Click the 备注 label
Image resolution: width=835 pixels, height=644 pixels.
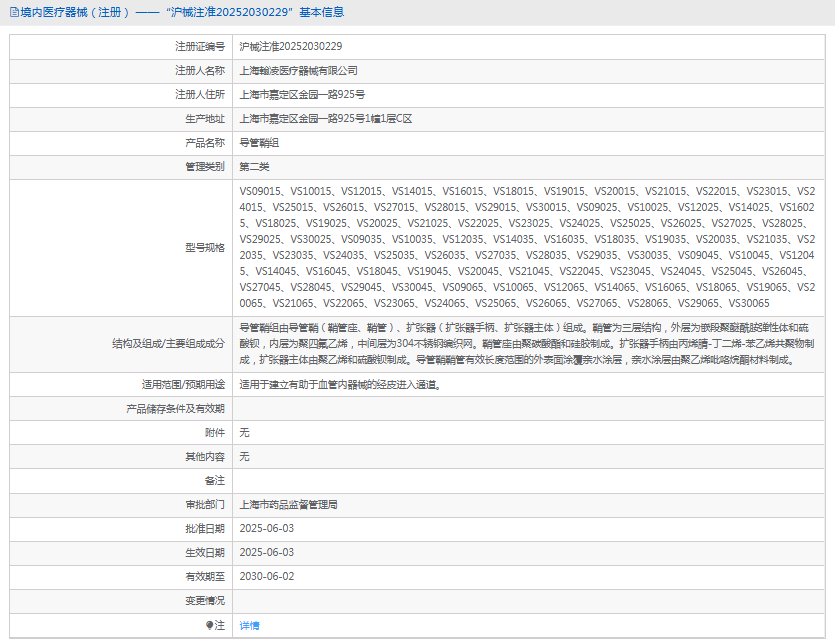(215, 480)
